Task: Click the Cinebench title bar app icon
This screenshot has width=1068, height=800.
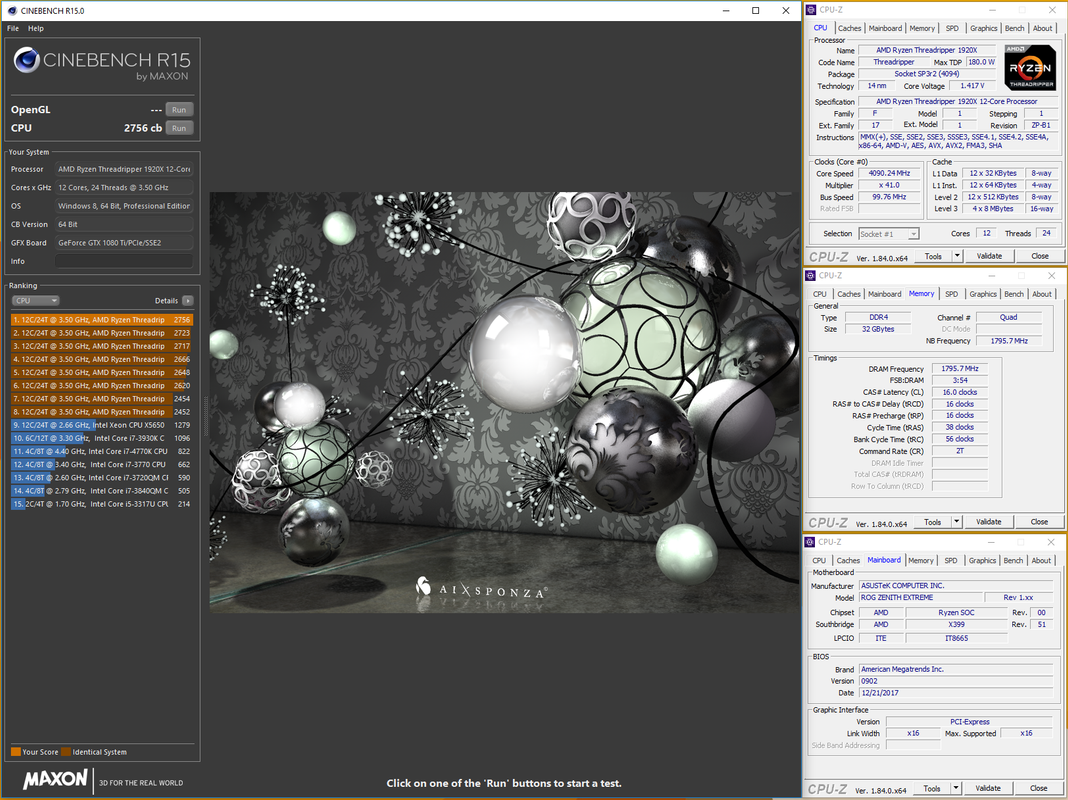Action: click(x=10, y=10)
